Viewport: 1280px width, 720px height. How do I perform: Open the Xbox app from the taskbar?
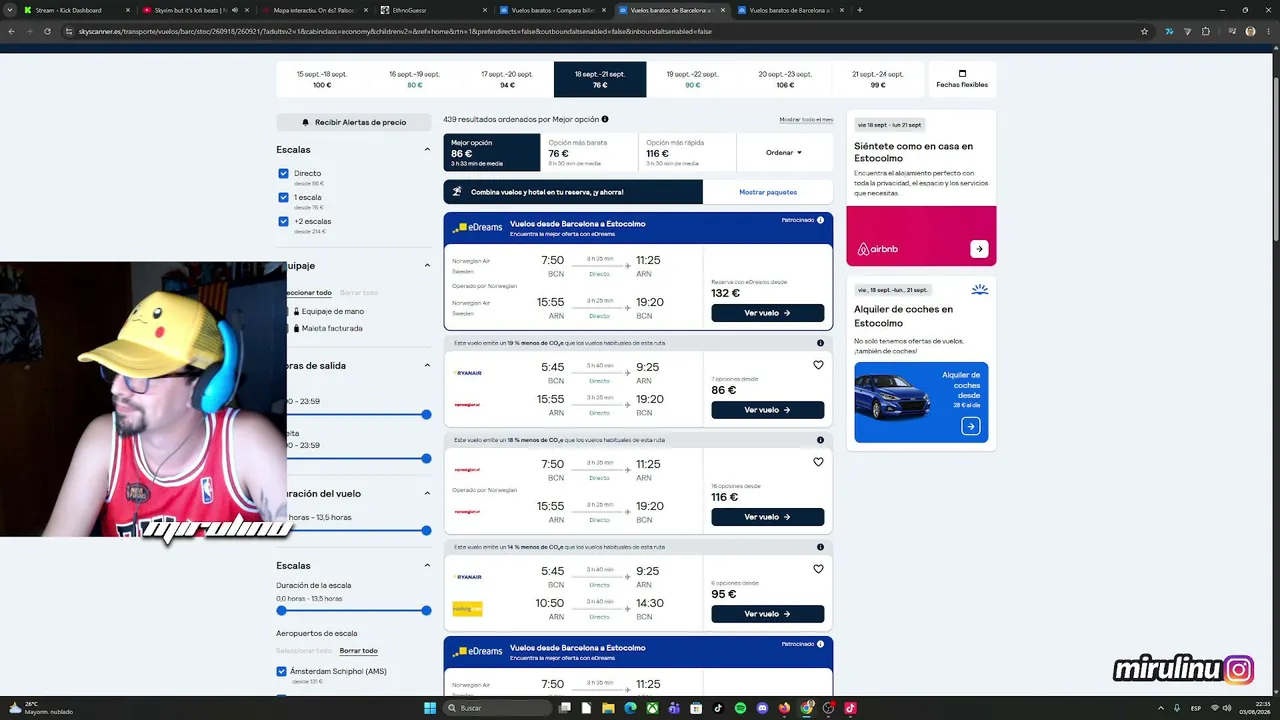652,708
